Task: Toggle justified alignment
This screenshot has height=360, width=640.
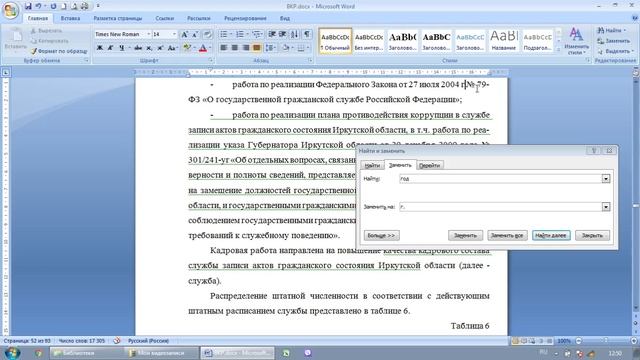Action: tap(256, 48)
